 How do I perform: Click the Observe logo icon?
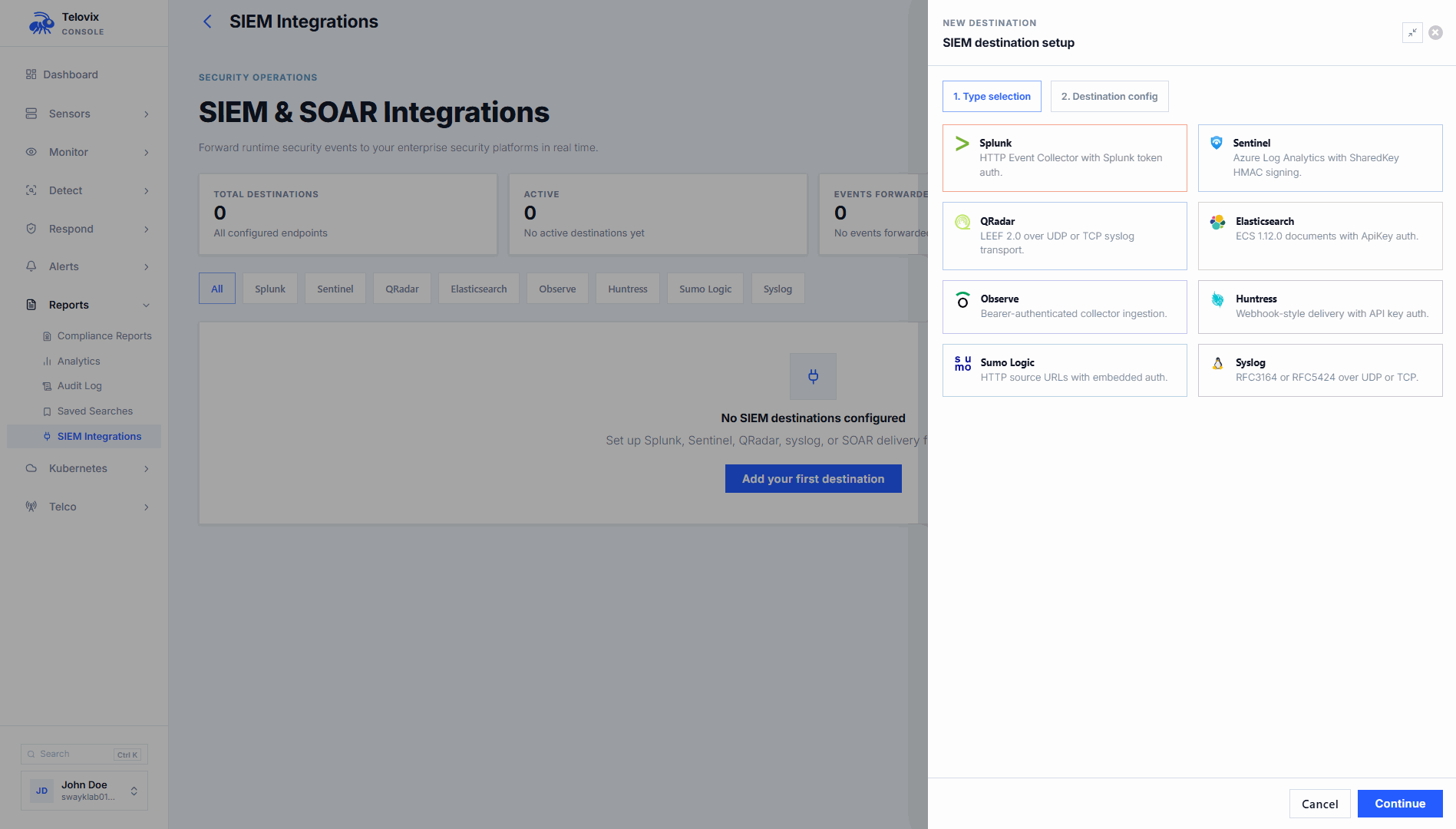[x=962, y=300]
